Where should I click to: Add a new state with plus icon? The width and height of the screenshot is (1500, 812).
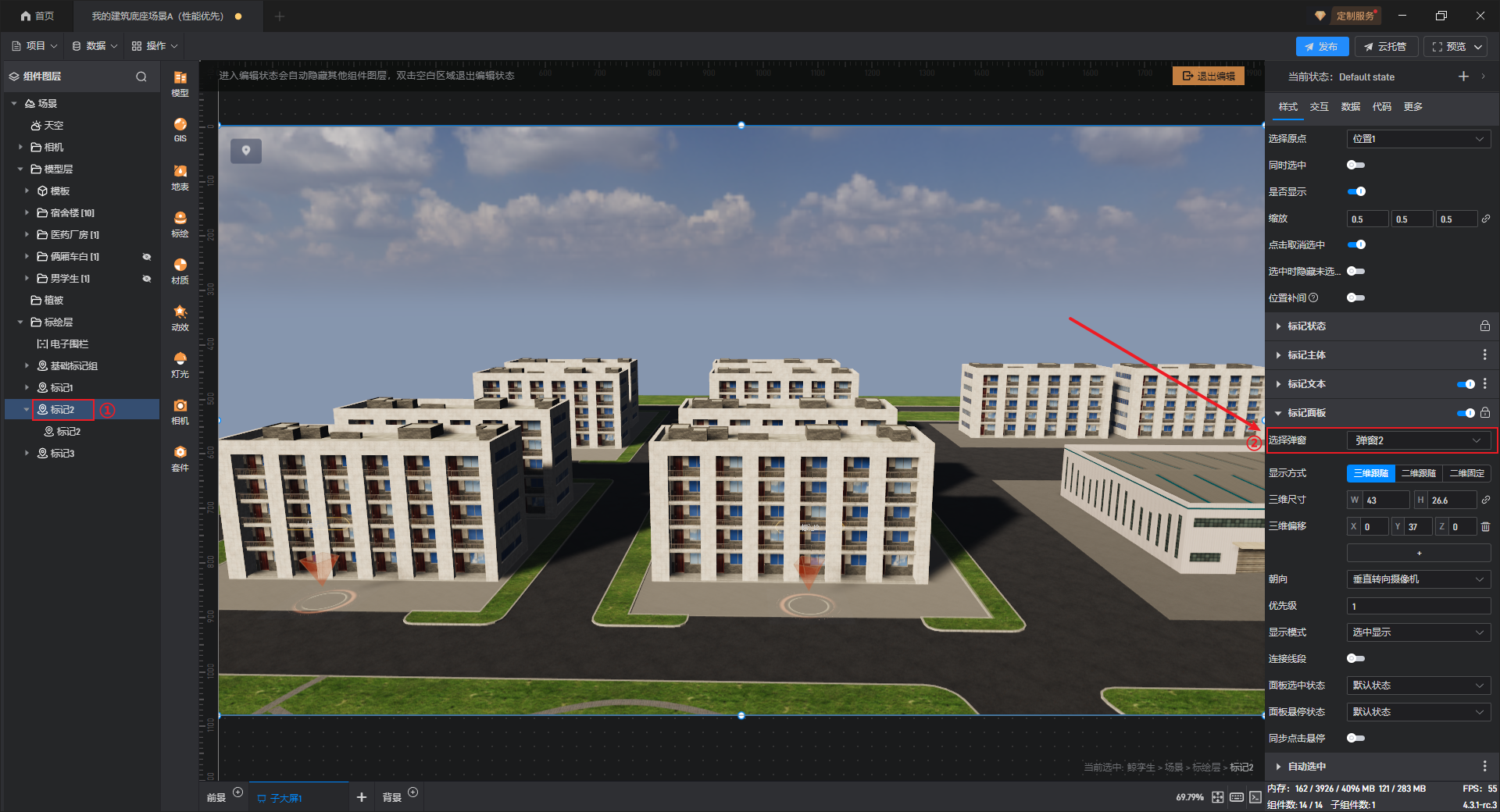coord(1463,77)
